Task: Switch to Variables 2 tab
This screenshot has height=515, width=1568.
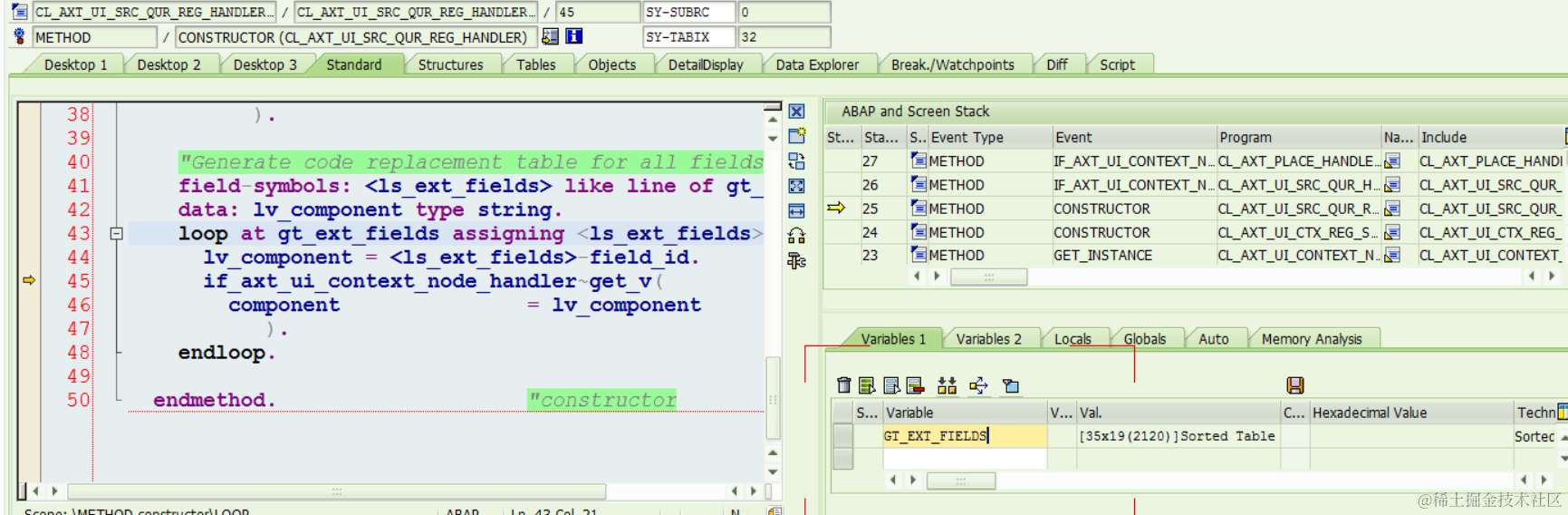Action: (988, 338)
